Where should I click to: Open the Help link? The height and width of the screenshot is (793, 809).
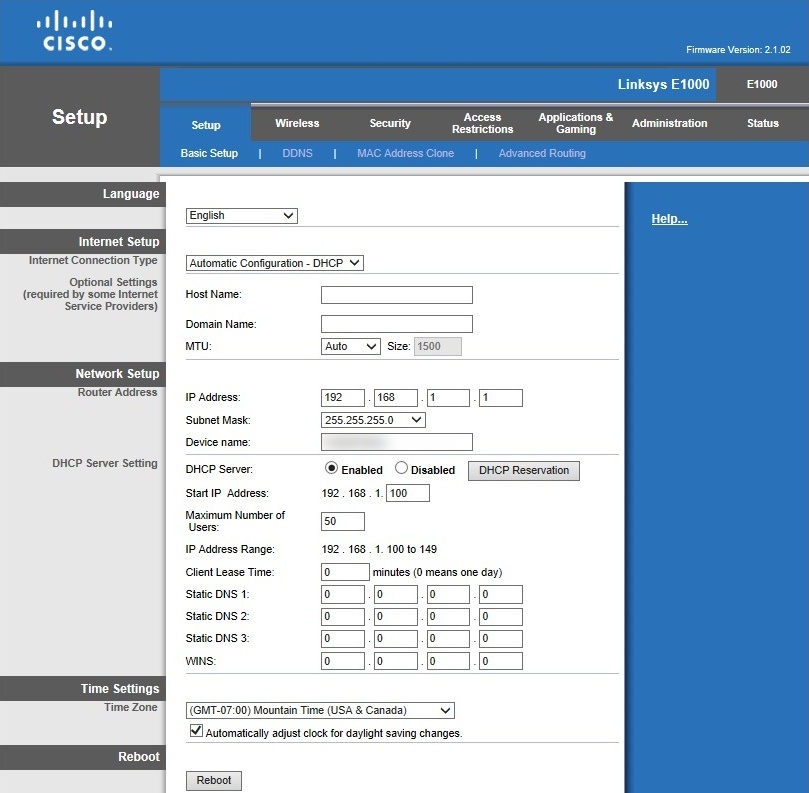pyautogui.click(x=668, y=218)
